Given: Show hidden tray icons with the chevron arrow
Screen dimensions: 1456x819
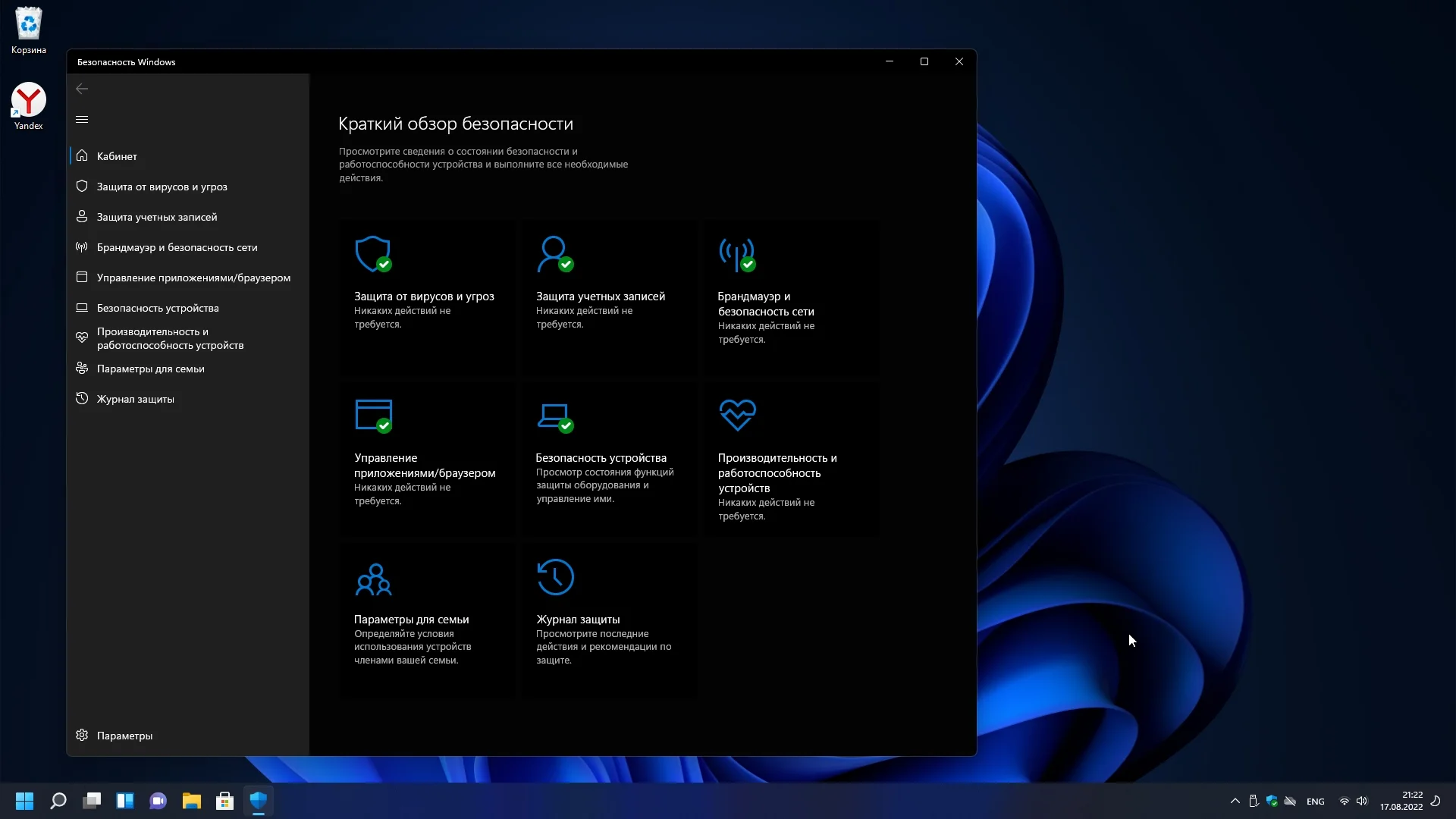Looking at the screenshot, I should click(x=1235, y=801).
